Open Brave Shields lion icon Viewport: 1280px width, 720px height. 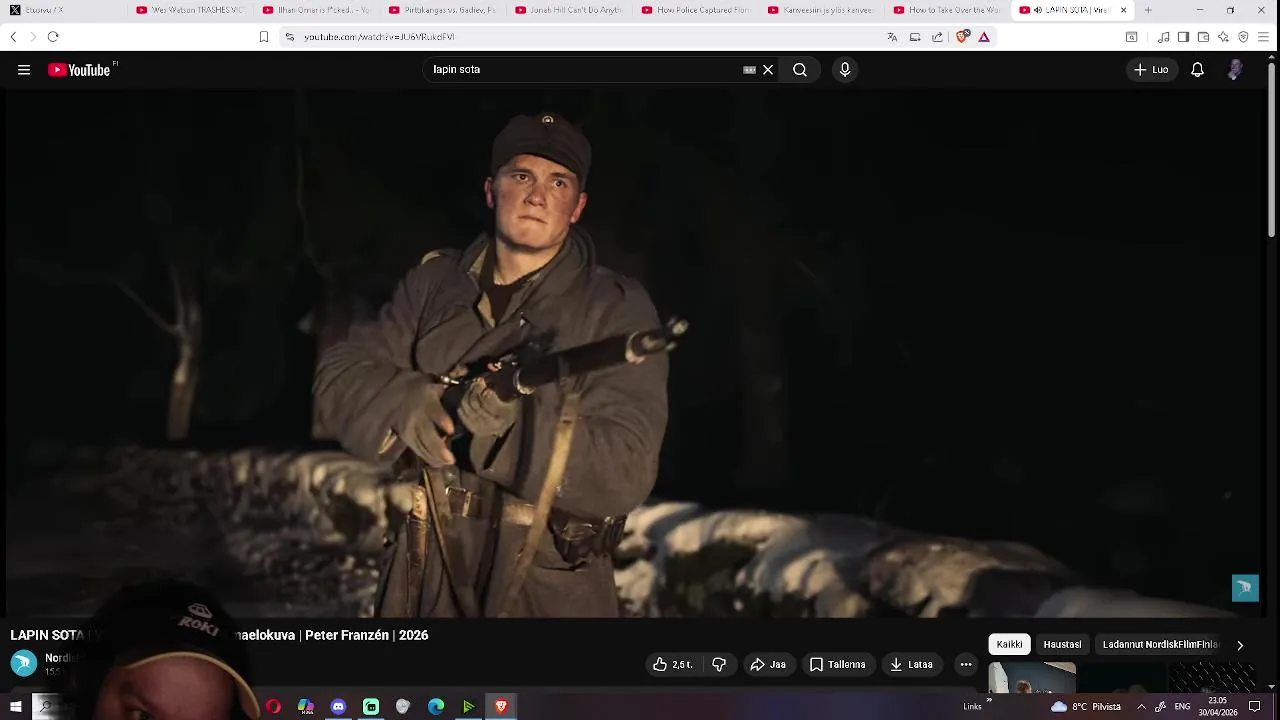coord(963,37)
